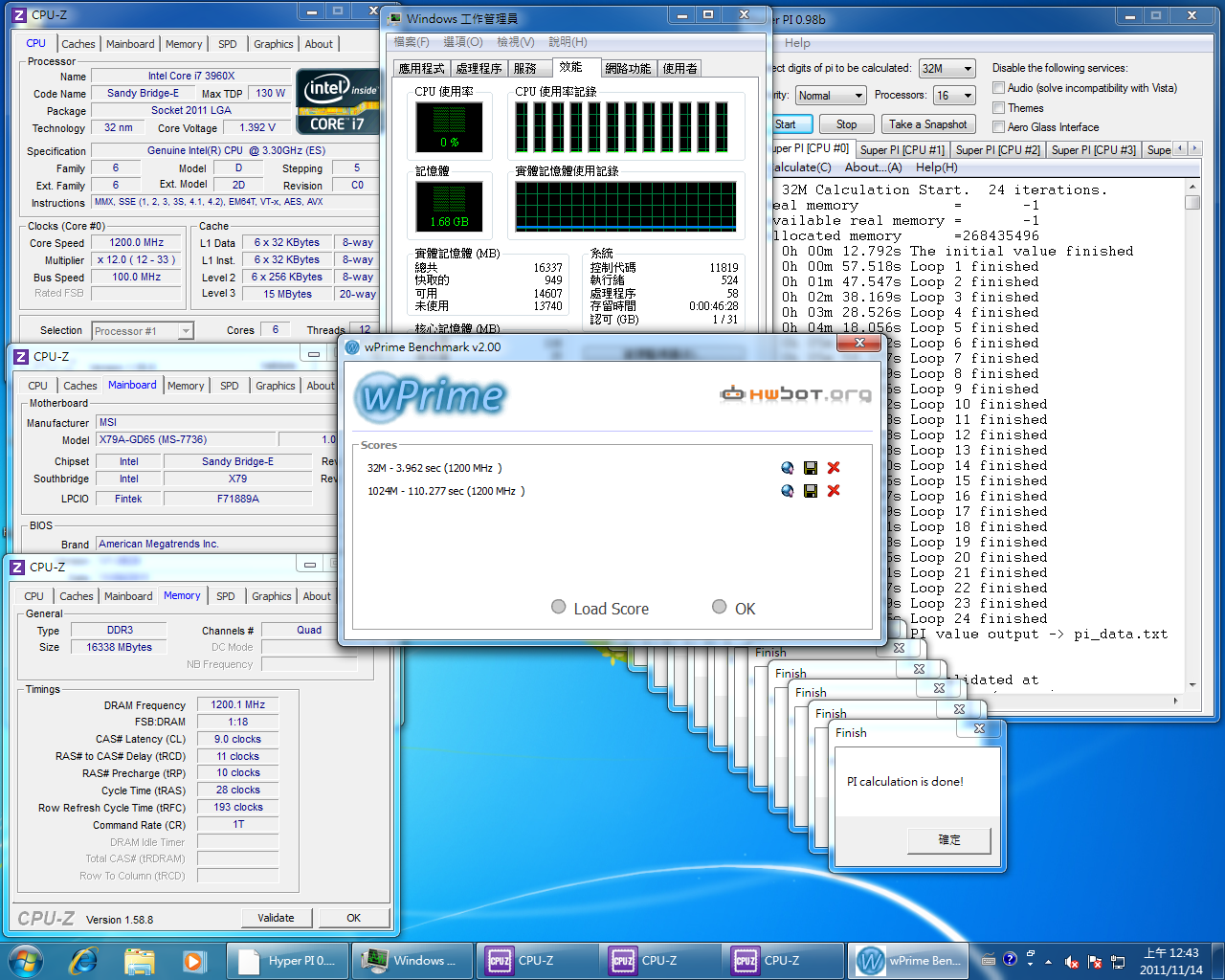This screenshot has height=980, width=1225.
Task: Open Internet Explorer from the taskbar
Action: 84,960
